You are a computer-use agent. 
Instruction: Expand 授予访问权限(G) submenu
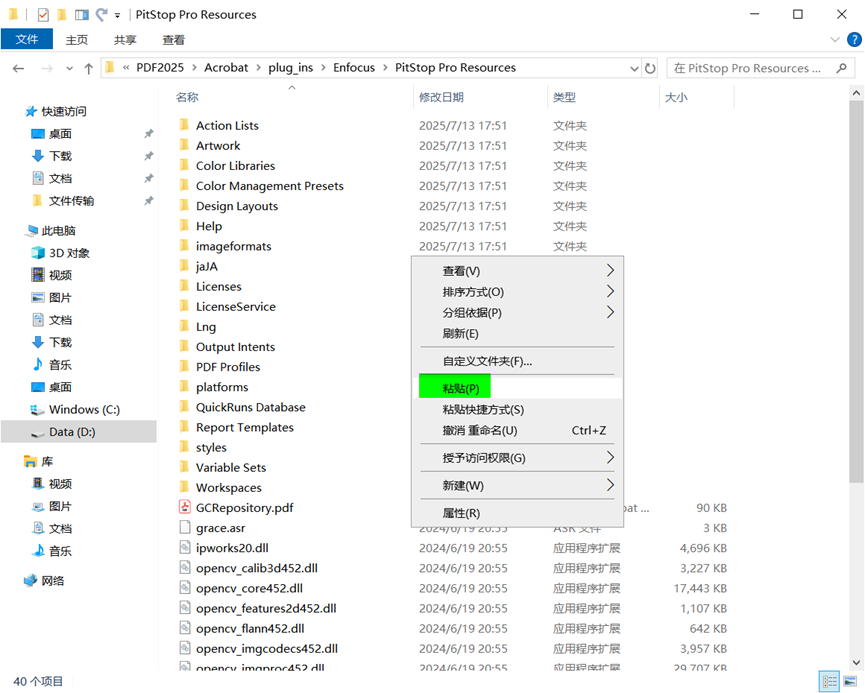(x=517, y=458)
